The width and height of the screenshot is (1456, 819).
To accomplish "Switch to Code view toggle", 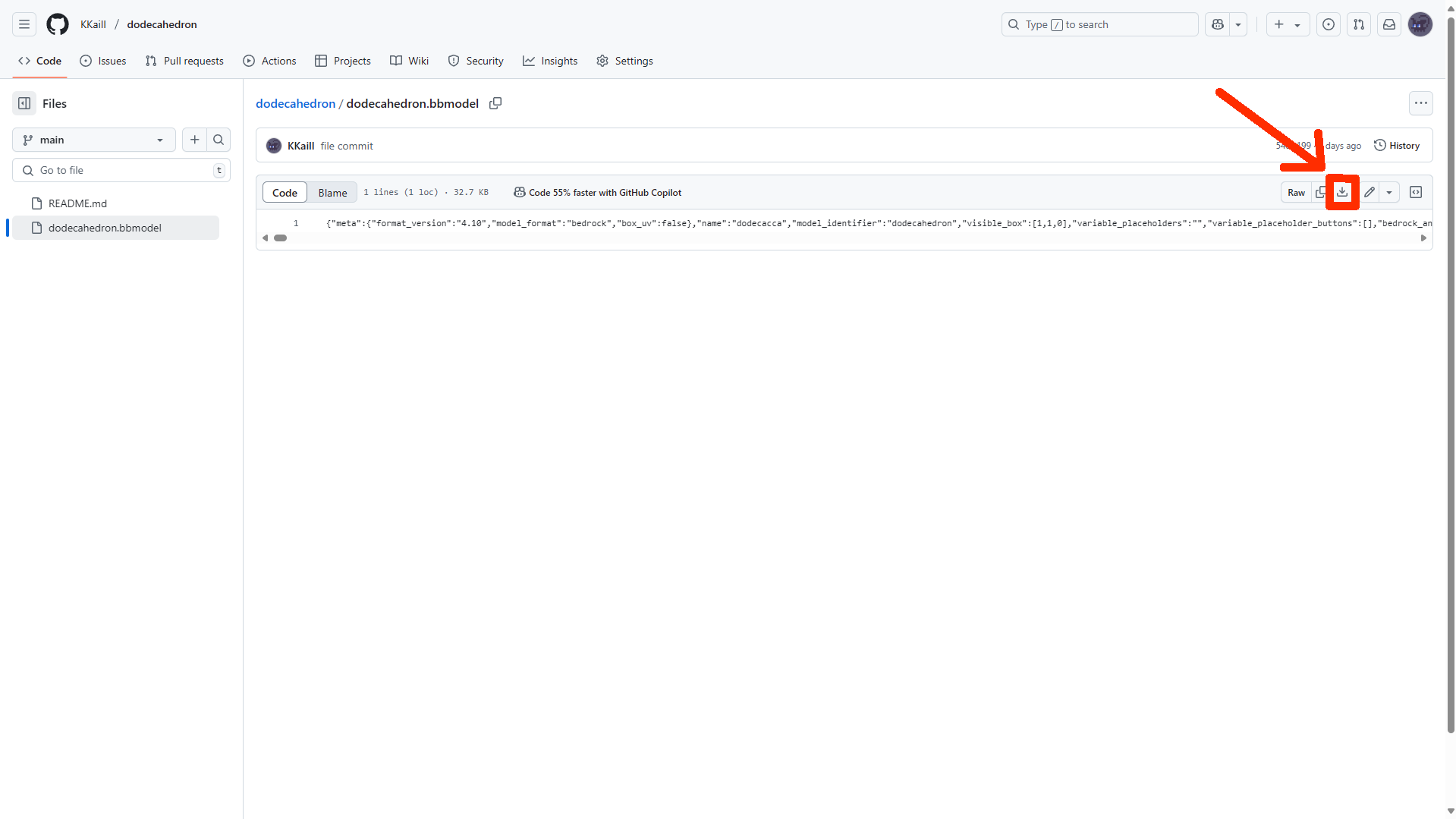I will [285, 193].
